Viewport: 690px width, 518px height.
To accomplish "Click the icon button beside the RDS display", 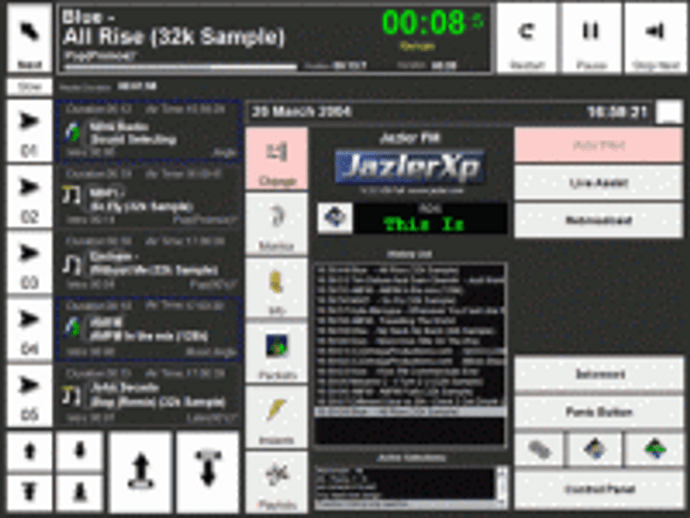I will pyautogui.click(x=335, y=218).
